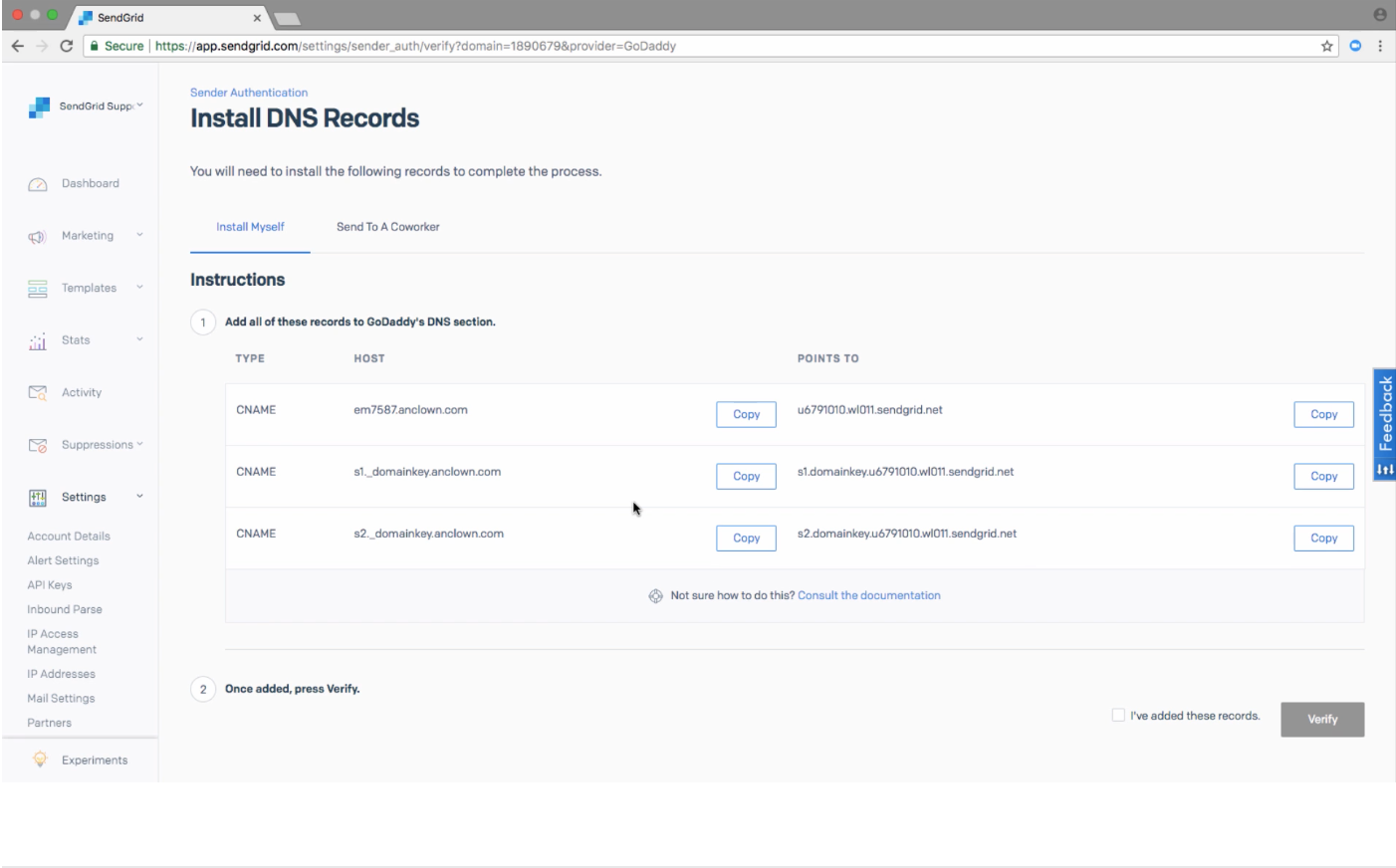This screenshot has width=1396, height=868.
Task: Open Account Details settings
Action: (69, 536)
